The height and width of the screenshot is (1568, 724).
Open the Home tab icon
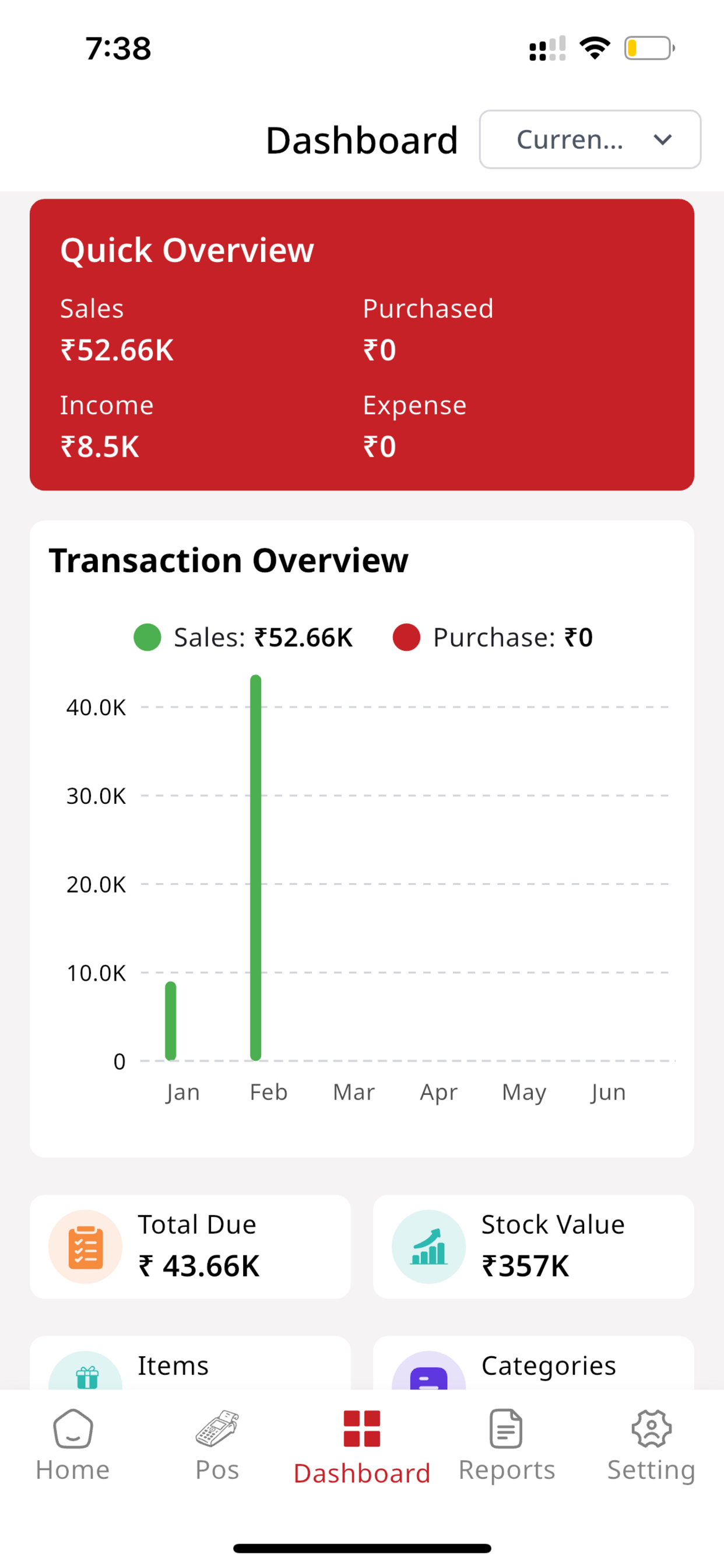click(73, 1428)
